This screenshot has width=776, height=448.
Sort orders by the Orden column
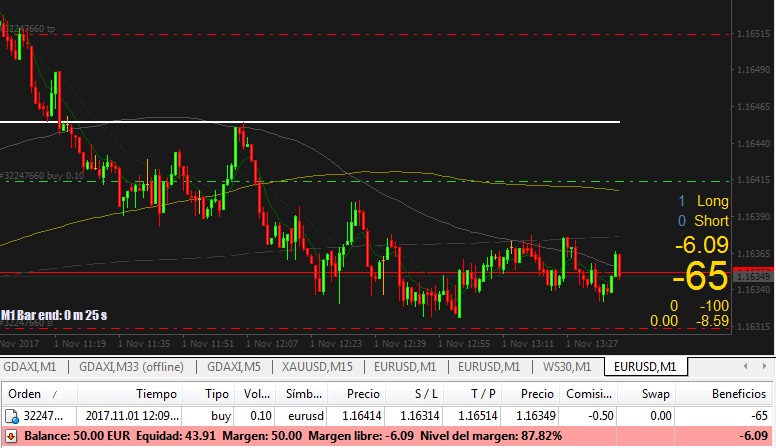pyautogui.click(x=25, y=394)
